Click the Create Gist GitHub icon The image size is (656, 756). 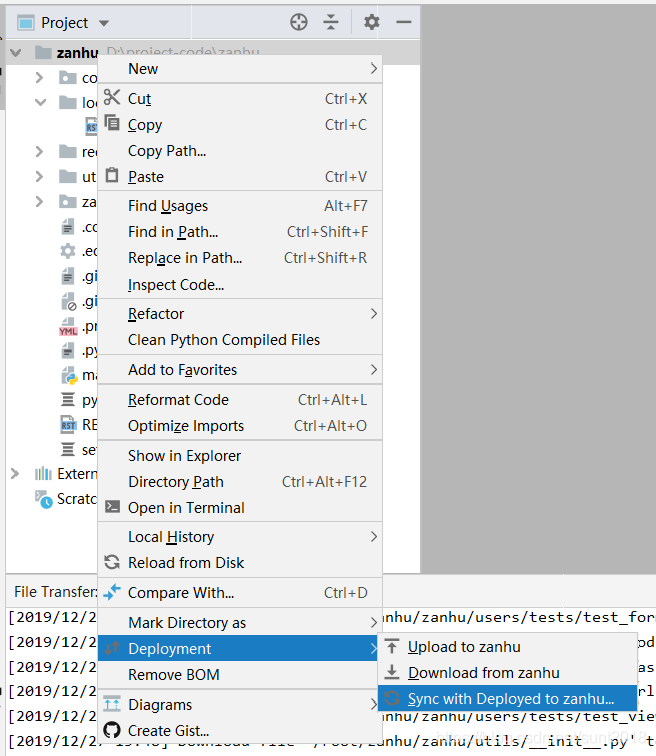112,730
